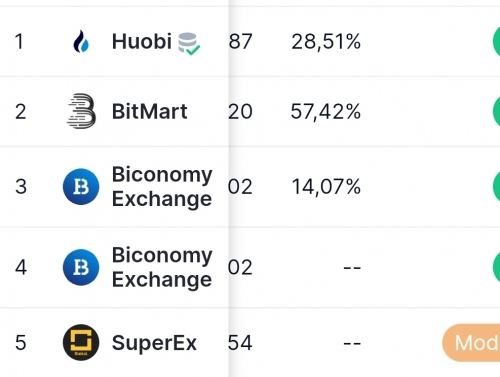500x377 pixels.
Task: Open the SuperEx exchange link
Action: tap(154, 343)
